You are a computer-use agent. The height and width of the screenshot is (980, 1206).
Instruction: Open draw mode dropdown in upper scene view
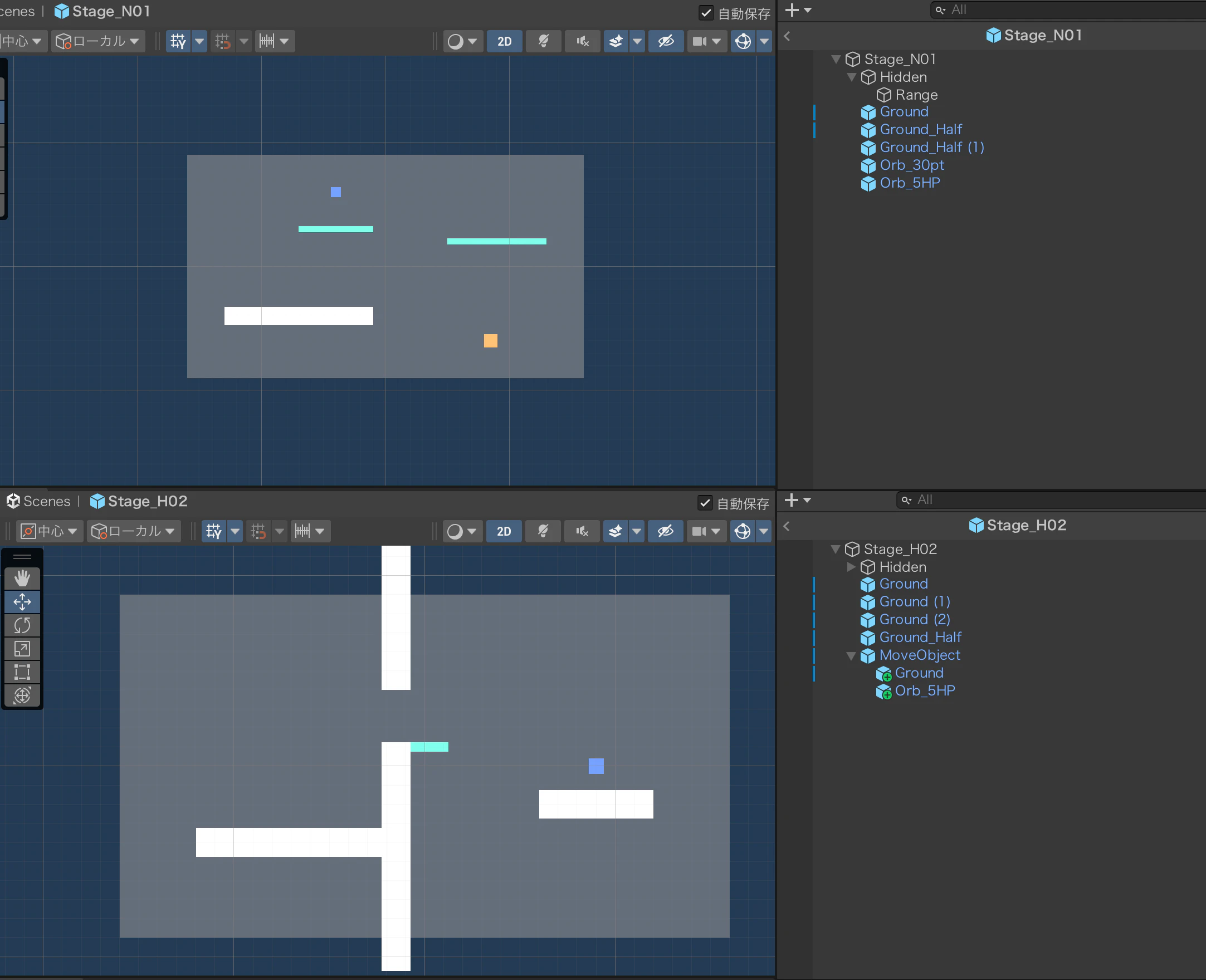pos(462,41)
